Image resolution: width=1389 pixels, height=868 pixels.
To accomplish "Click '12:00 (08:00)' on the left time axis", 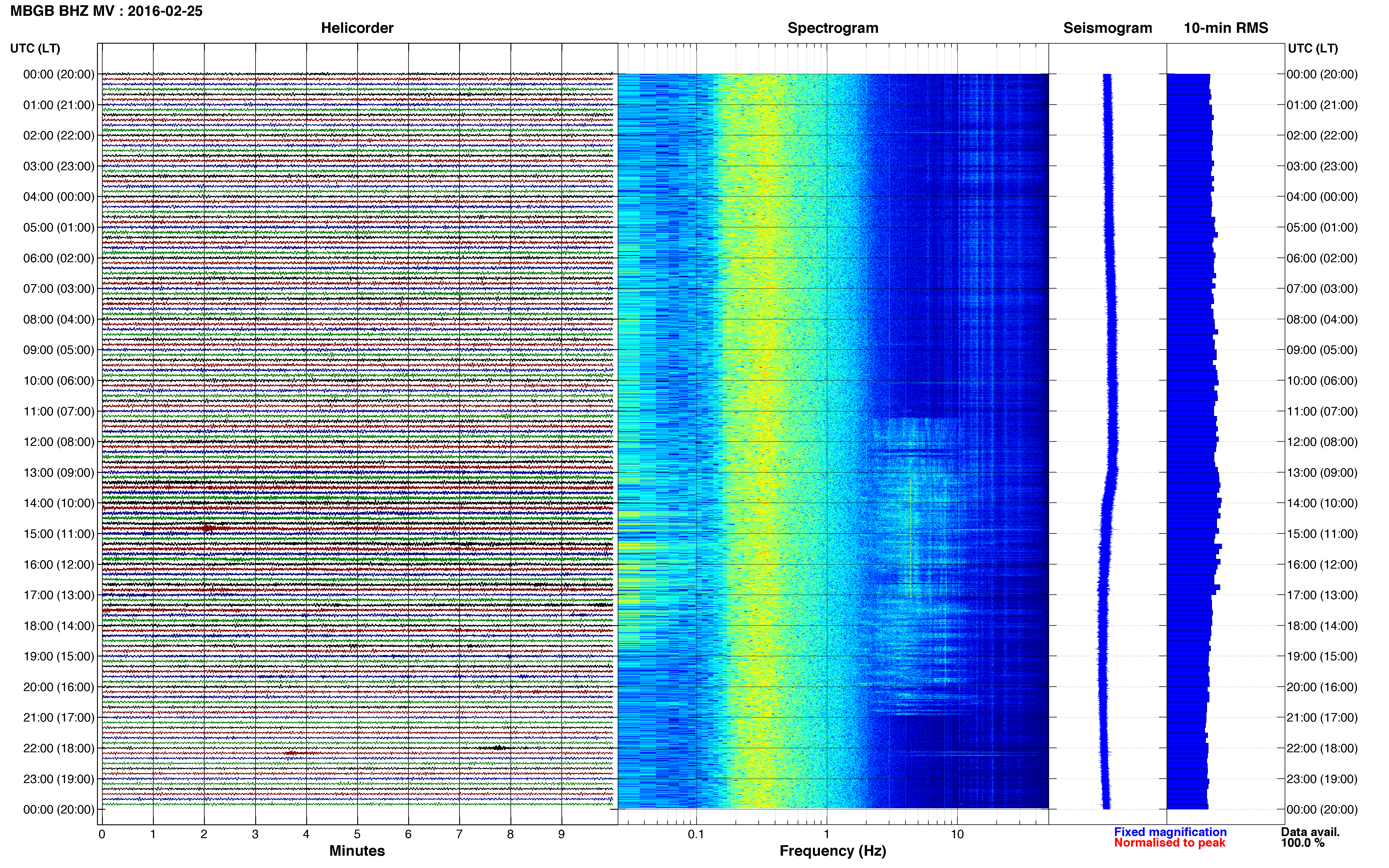I will (59, 442).
